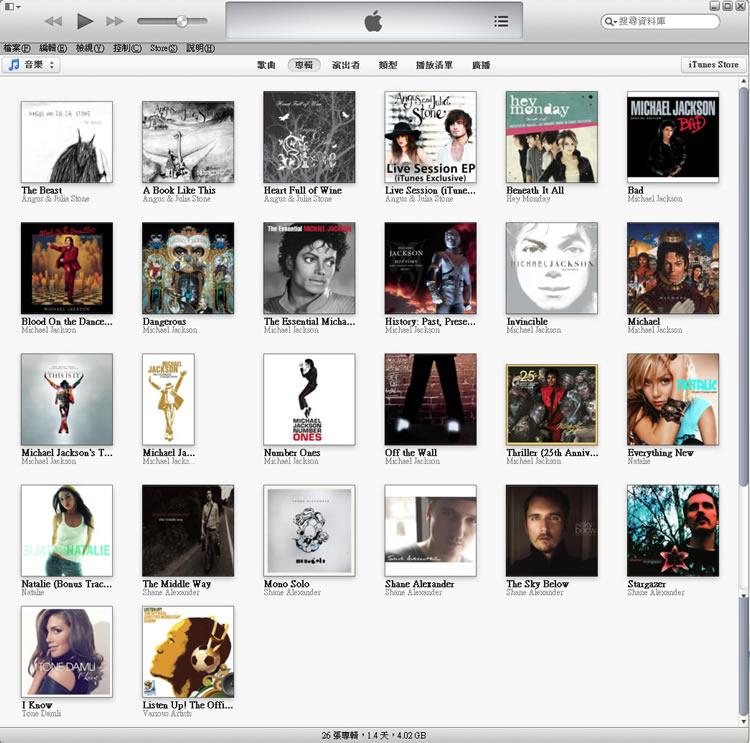The width and height of the screenshot is (750, 743).
Task: Select the Invincible album cover
Action: 552,268
